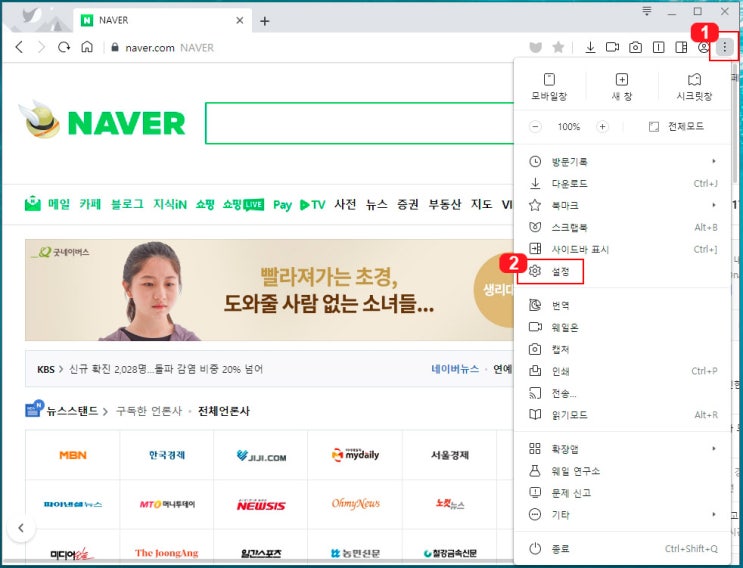Open the MBN newsstand tile
The image size is (743, 568).
coord(72,455)
